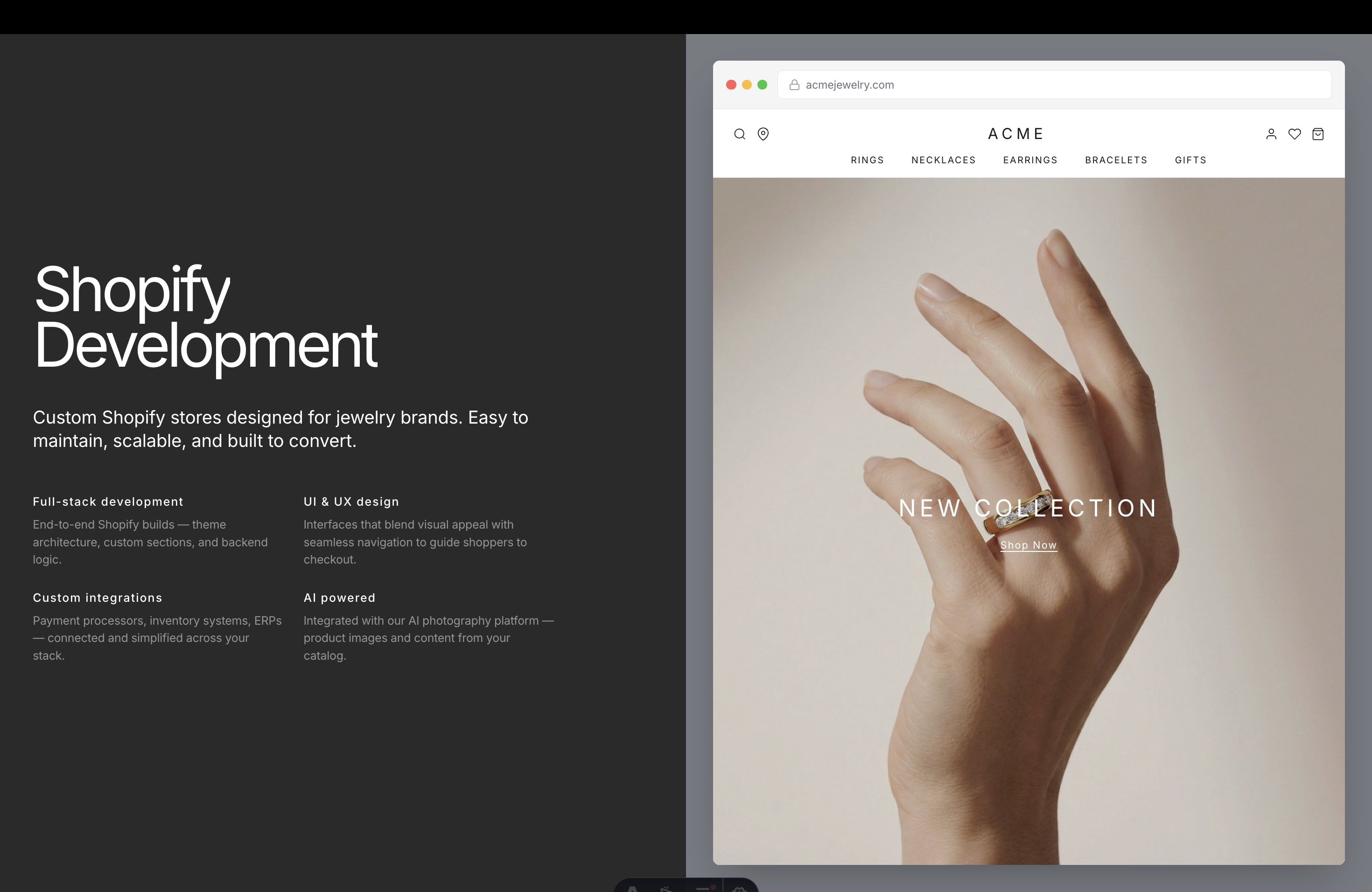Open the shopping bag icon
The image size is (1372, 892).
coord(1318,134)
